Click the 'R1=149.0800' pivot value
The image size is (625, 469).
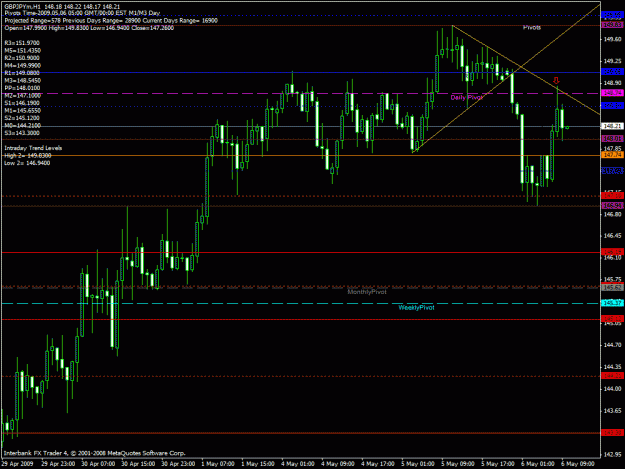[22, 73]
